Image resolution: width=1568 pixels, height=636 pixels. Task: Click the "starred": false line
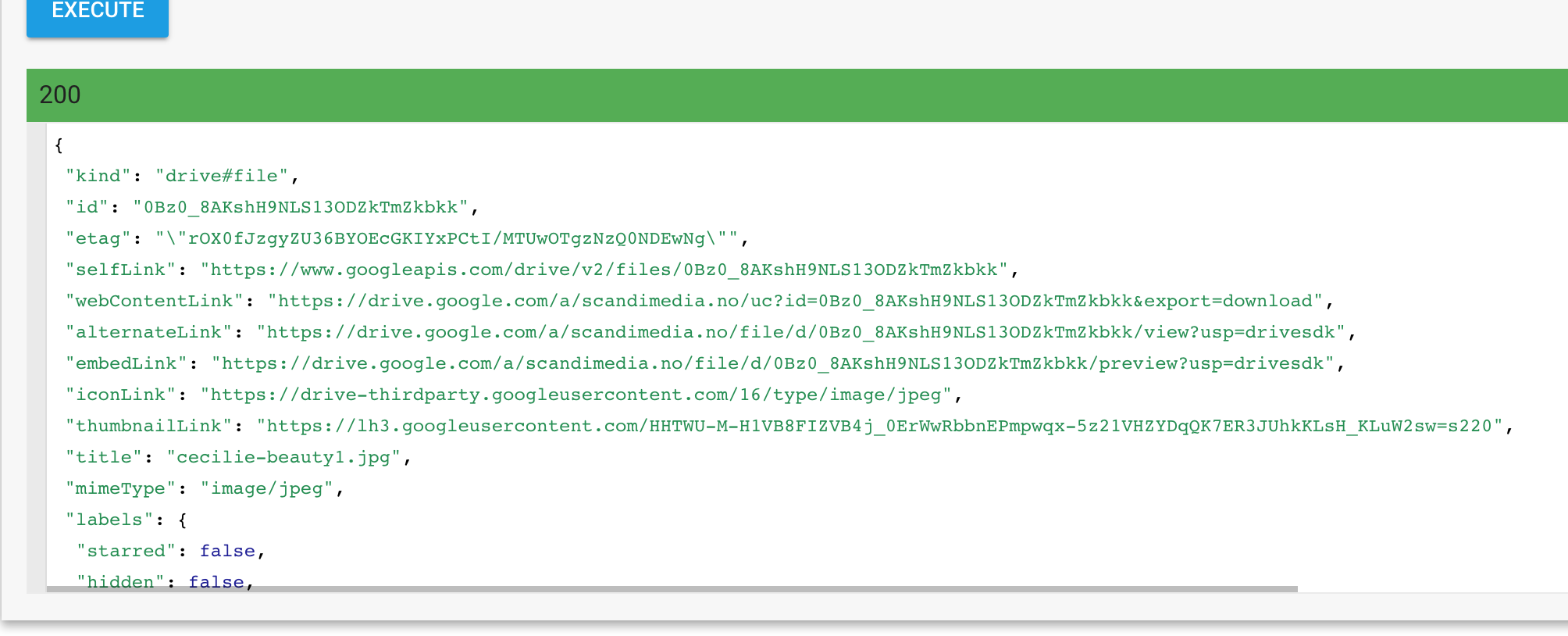[171, 551]
